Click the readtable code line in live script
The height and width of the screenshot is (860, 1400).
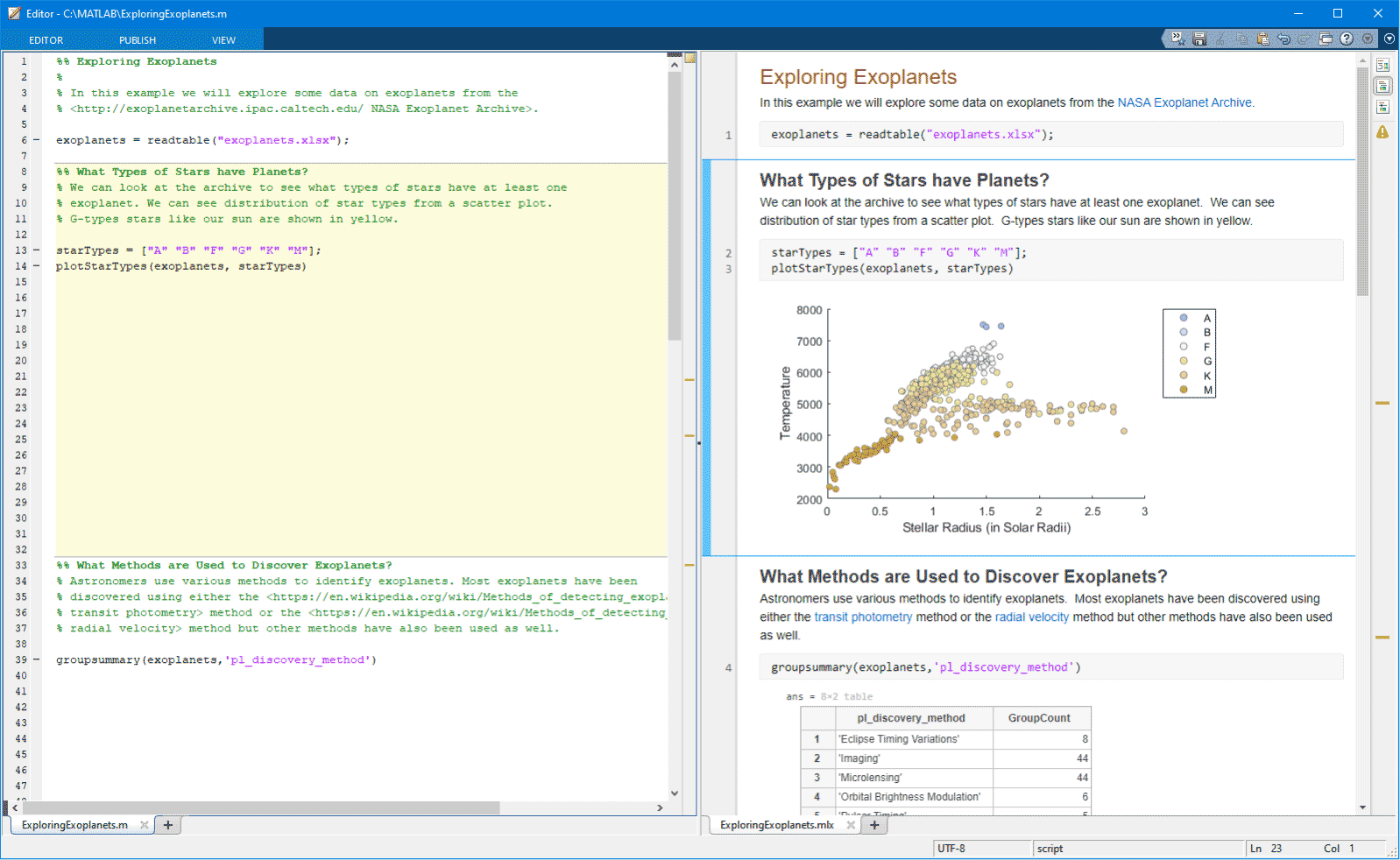click(1051, 134)
